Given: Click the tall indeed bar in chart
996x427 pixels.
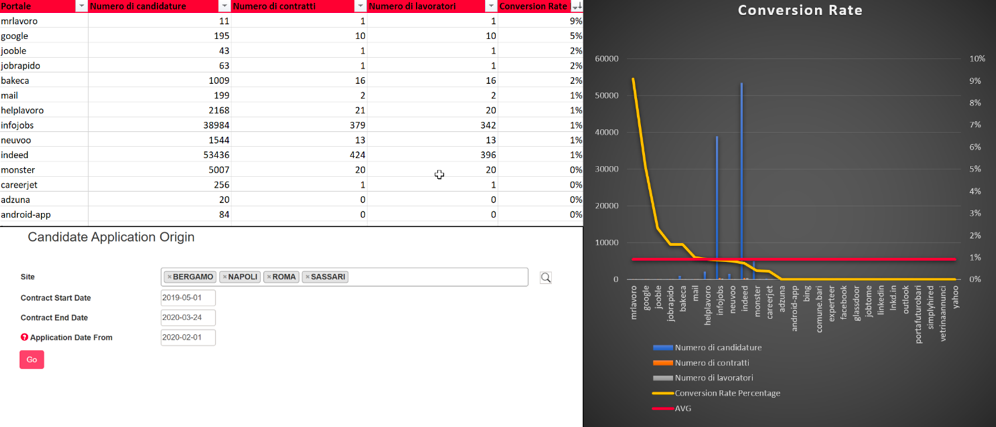Looking at the screenshot, I should coord(741,181).
